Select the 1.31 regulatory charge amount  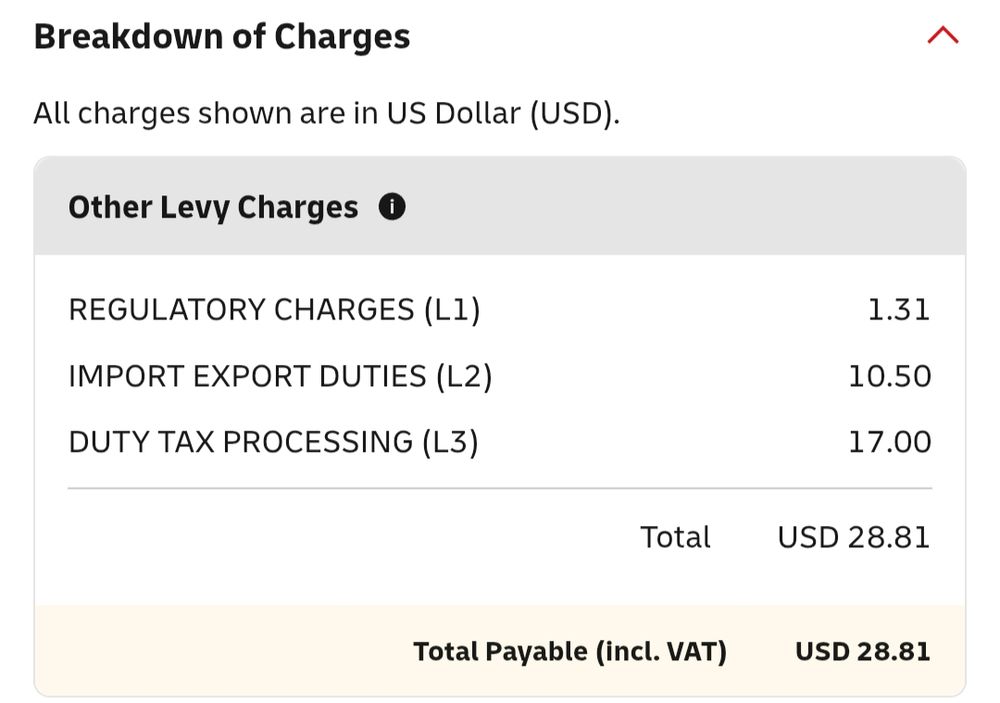898,310
